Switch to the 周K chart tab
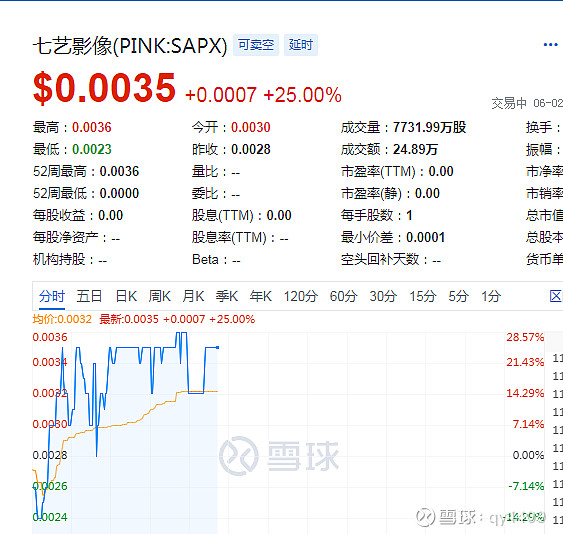 point(160,297)
